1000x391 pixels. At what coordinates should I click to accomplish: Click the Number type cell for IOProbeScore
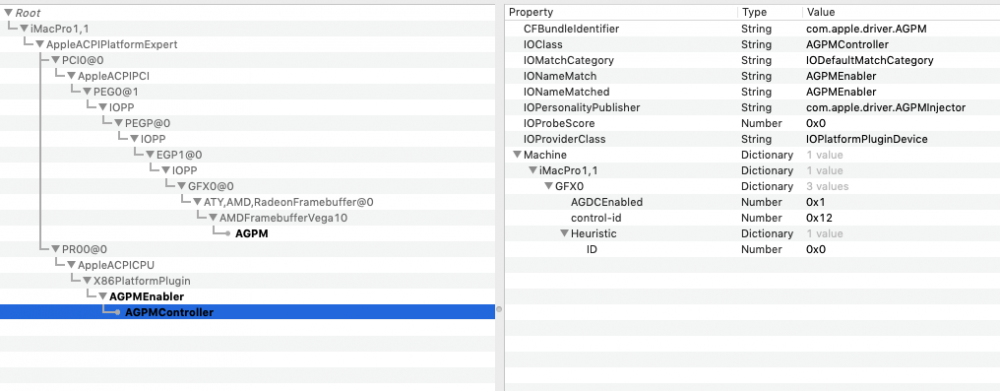pyautogui.click(x=761, y=123)
